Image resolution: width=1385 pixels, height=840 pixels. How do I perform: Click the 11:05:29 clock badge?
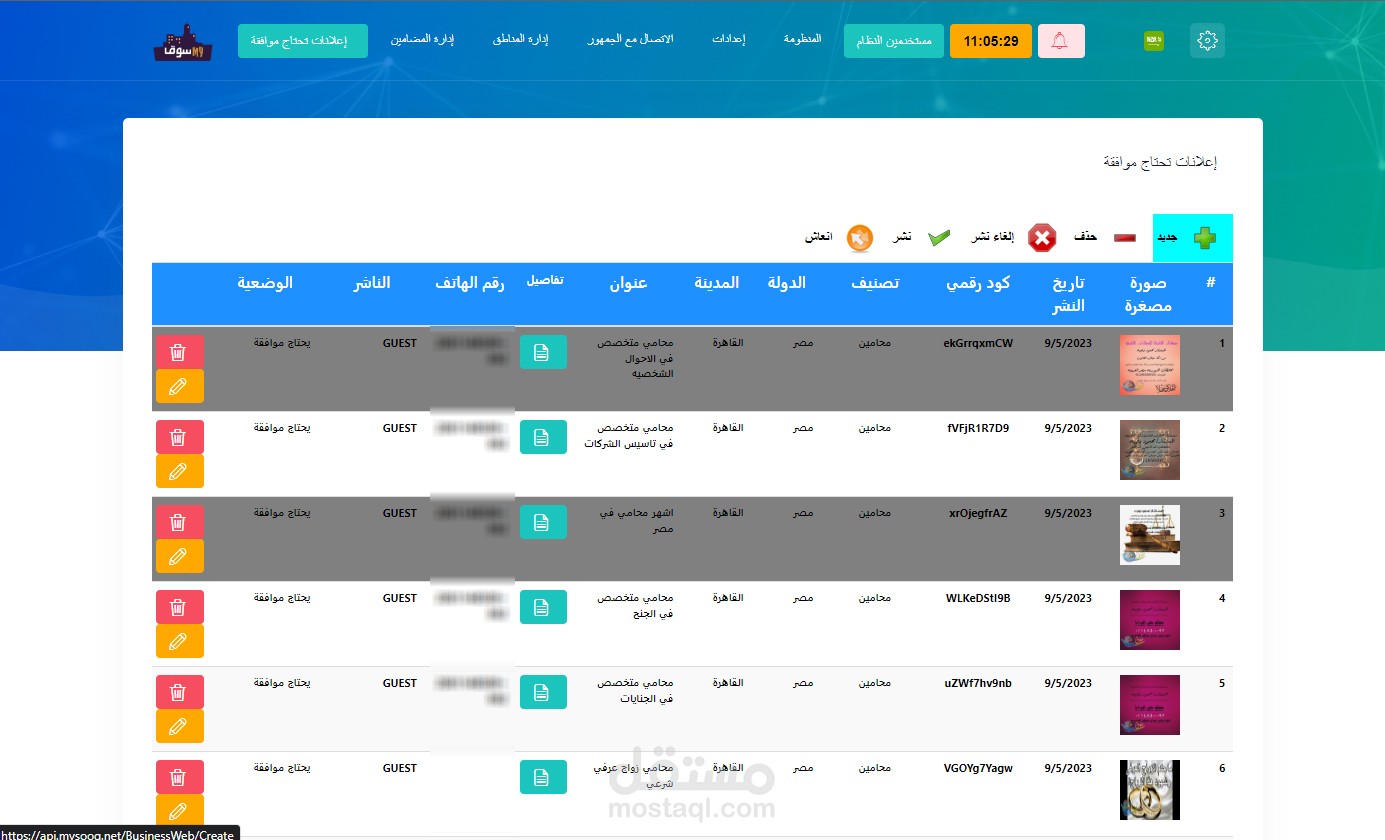tap(990, 41)
